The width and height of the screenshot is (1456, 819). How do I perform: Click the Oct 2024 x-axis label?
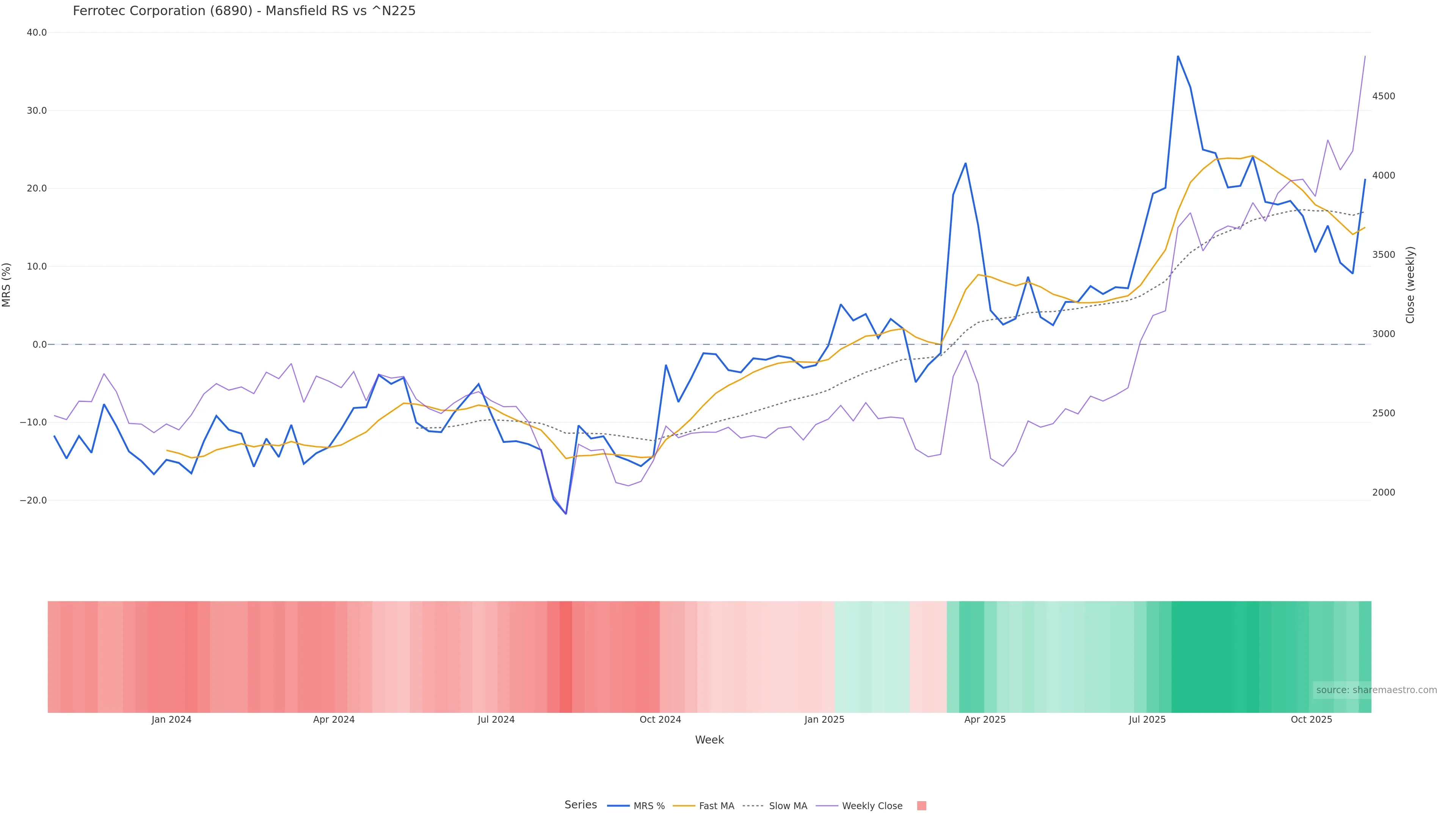tap(660, 720)
